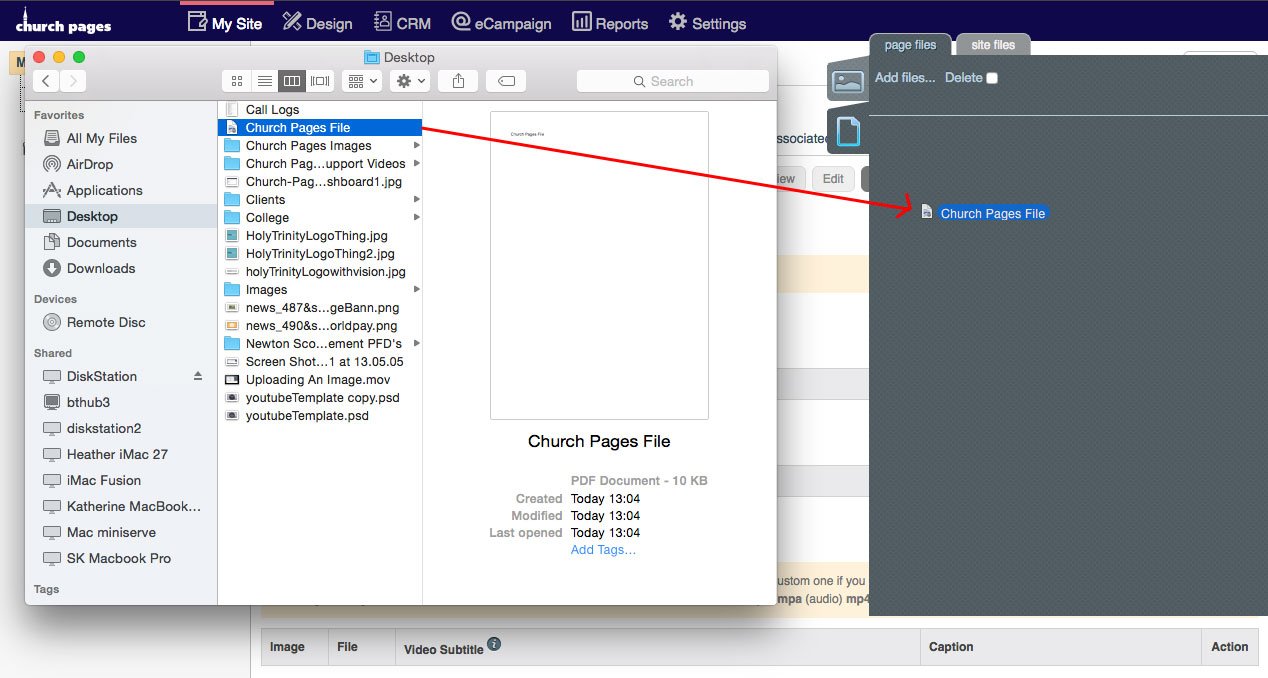
Task: Select HolyTrinityLogoThing.jpg in the file list
Action: click(x=319, y=236)
